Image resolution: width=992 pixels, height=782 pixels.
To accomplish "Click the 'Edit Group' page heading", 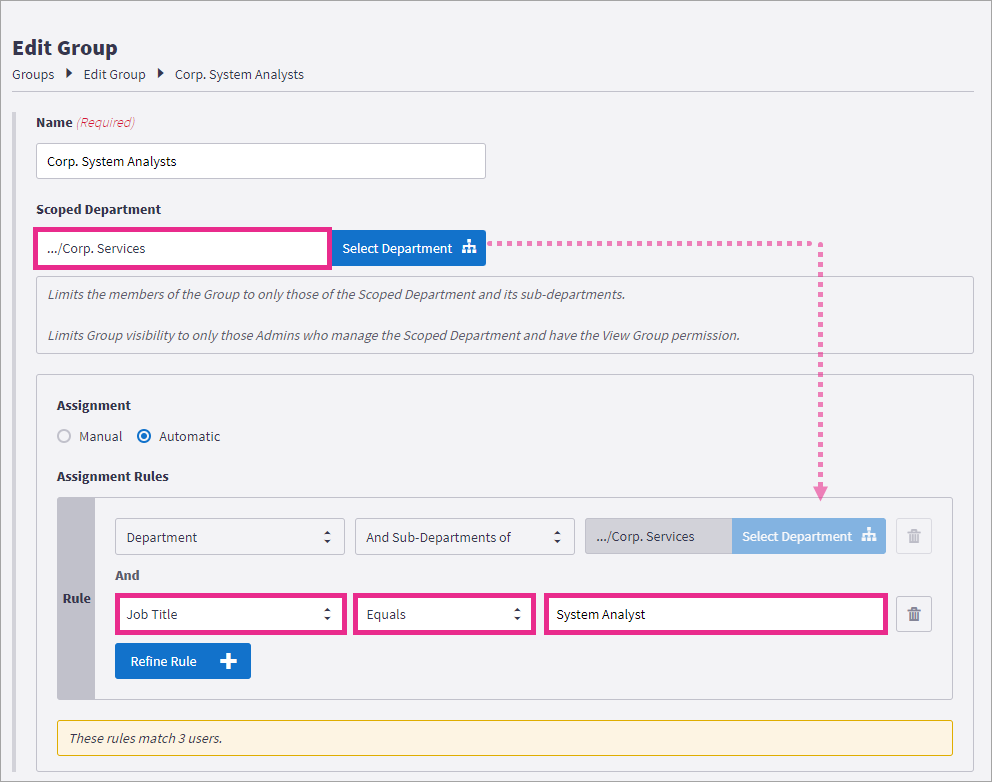I will click(65, 48).
